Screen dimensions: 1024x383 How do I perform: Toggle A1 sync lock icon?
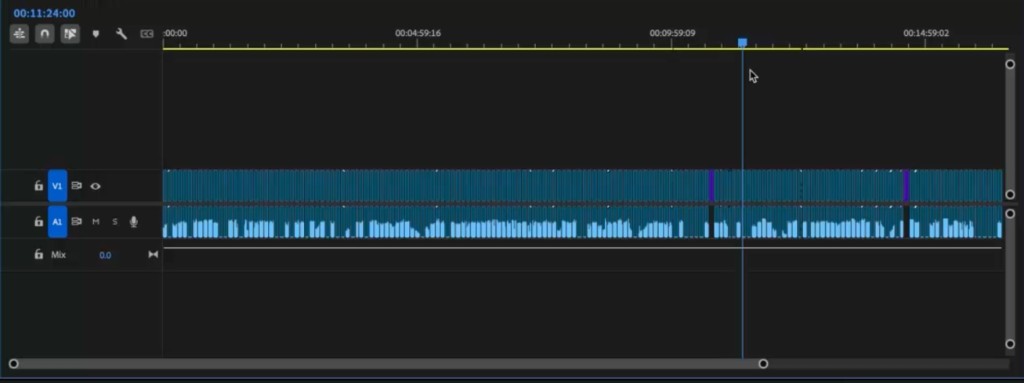point(76,222)
